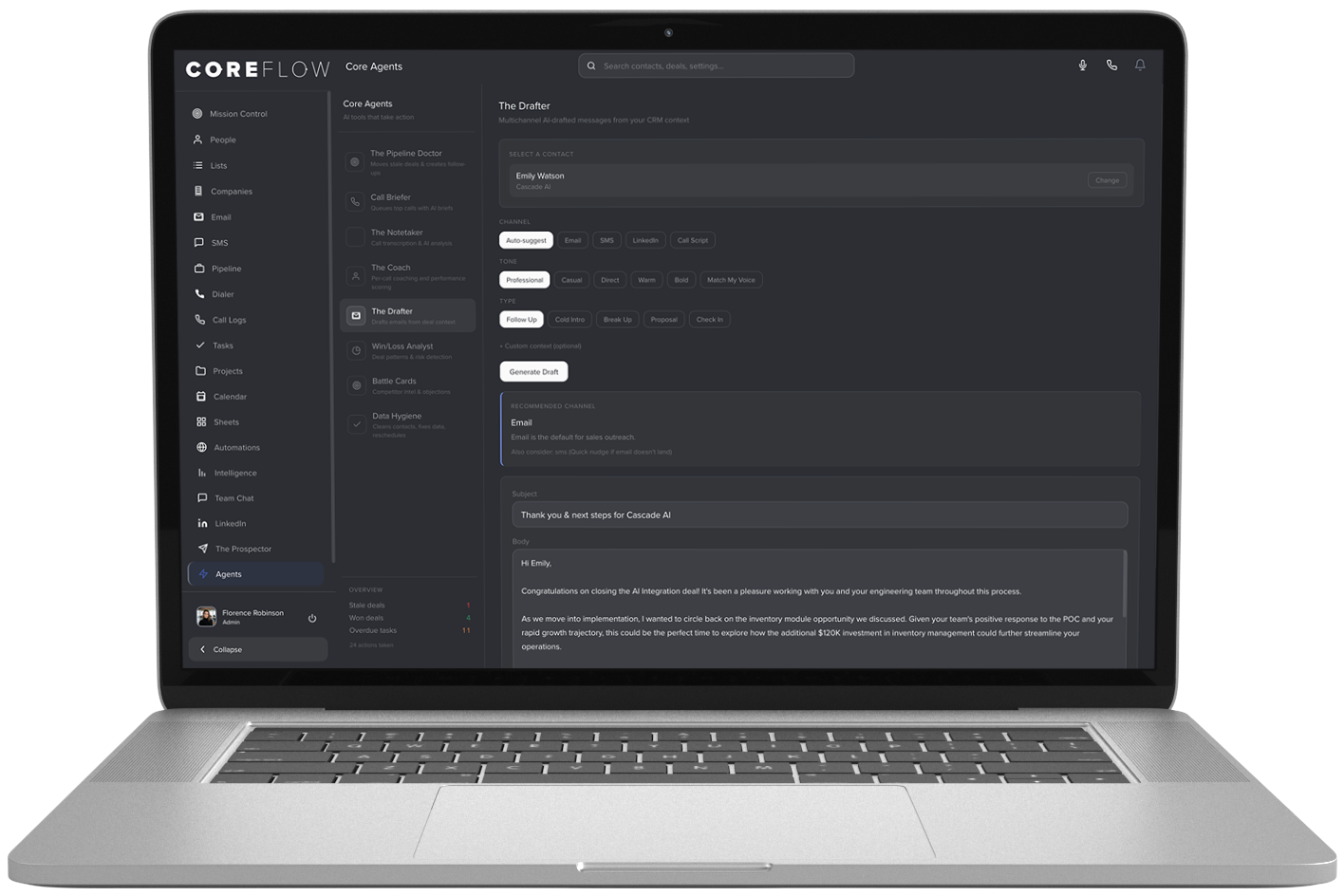Screen dimensions: 1344x896
Task: Open Florence Robinson profile avatar
Action: pyautogui.click(x=206, y=617)
